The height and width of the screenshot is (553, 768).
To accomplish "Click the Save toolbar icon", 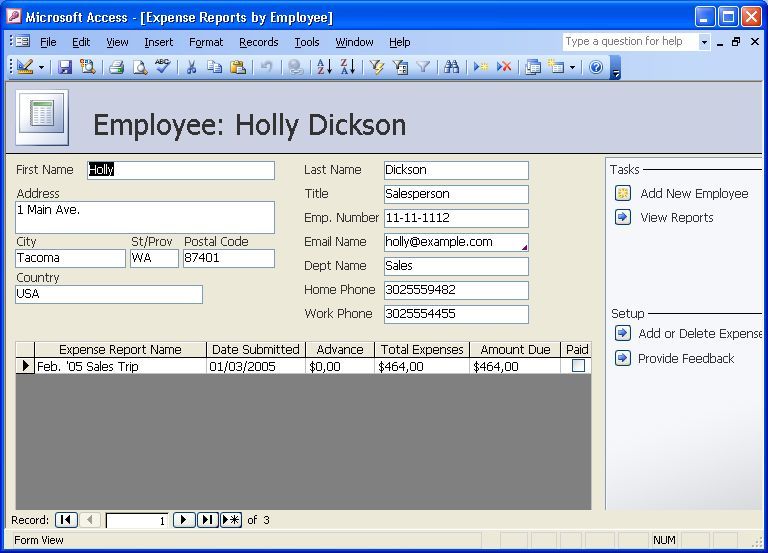I will 65,67.
